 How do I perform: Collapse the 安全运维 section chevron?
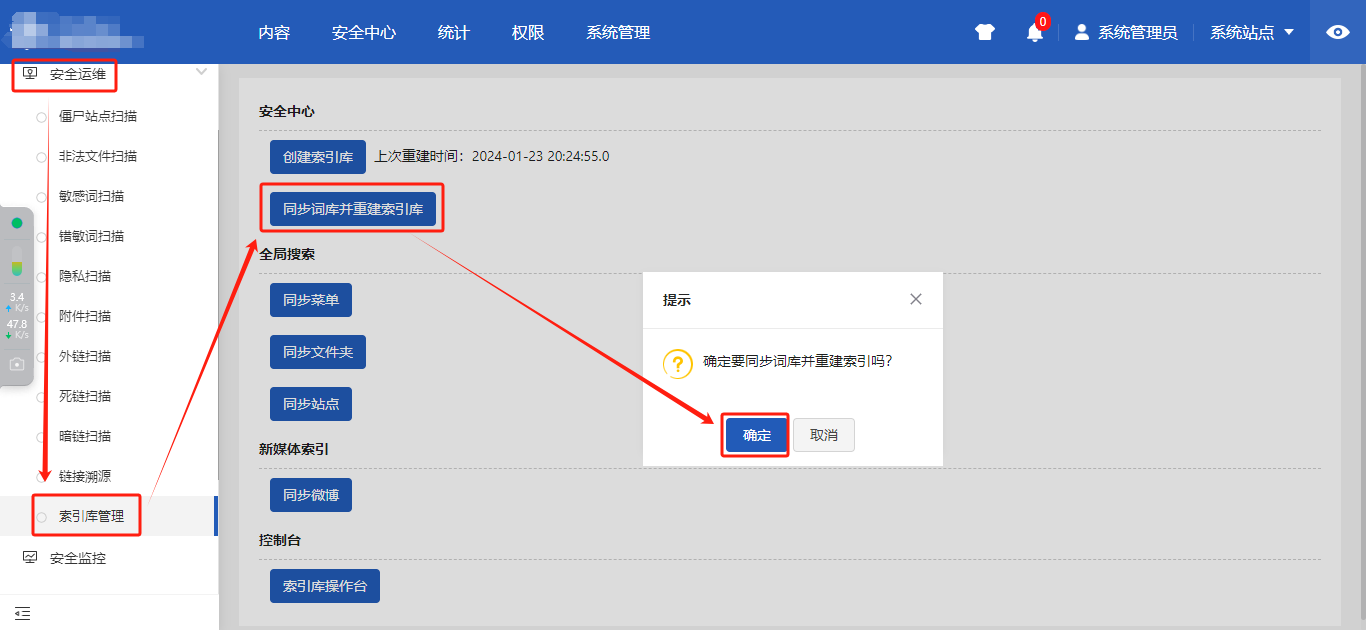pyautogui.click(x=201, y=72)
